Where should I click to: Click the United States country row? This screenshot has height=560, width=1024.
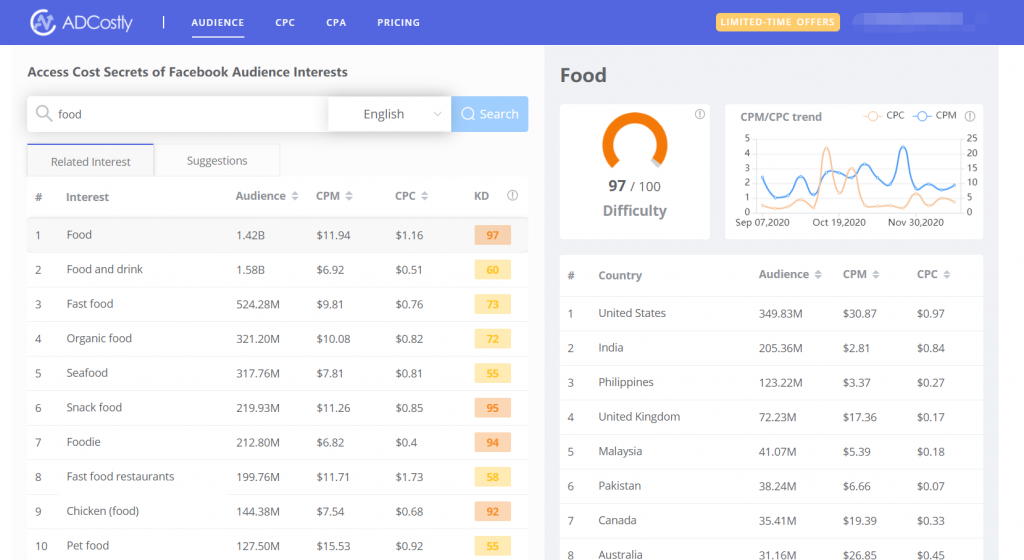coord(771,313)
